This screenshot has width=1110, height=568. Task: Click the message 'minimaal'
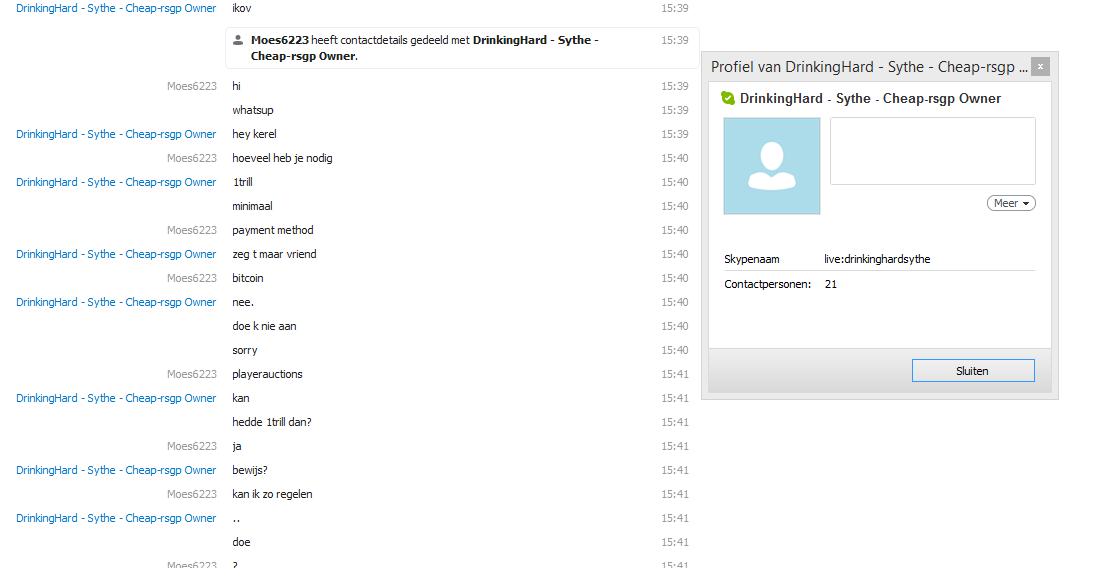click(252, 206)
